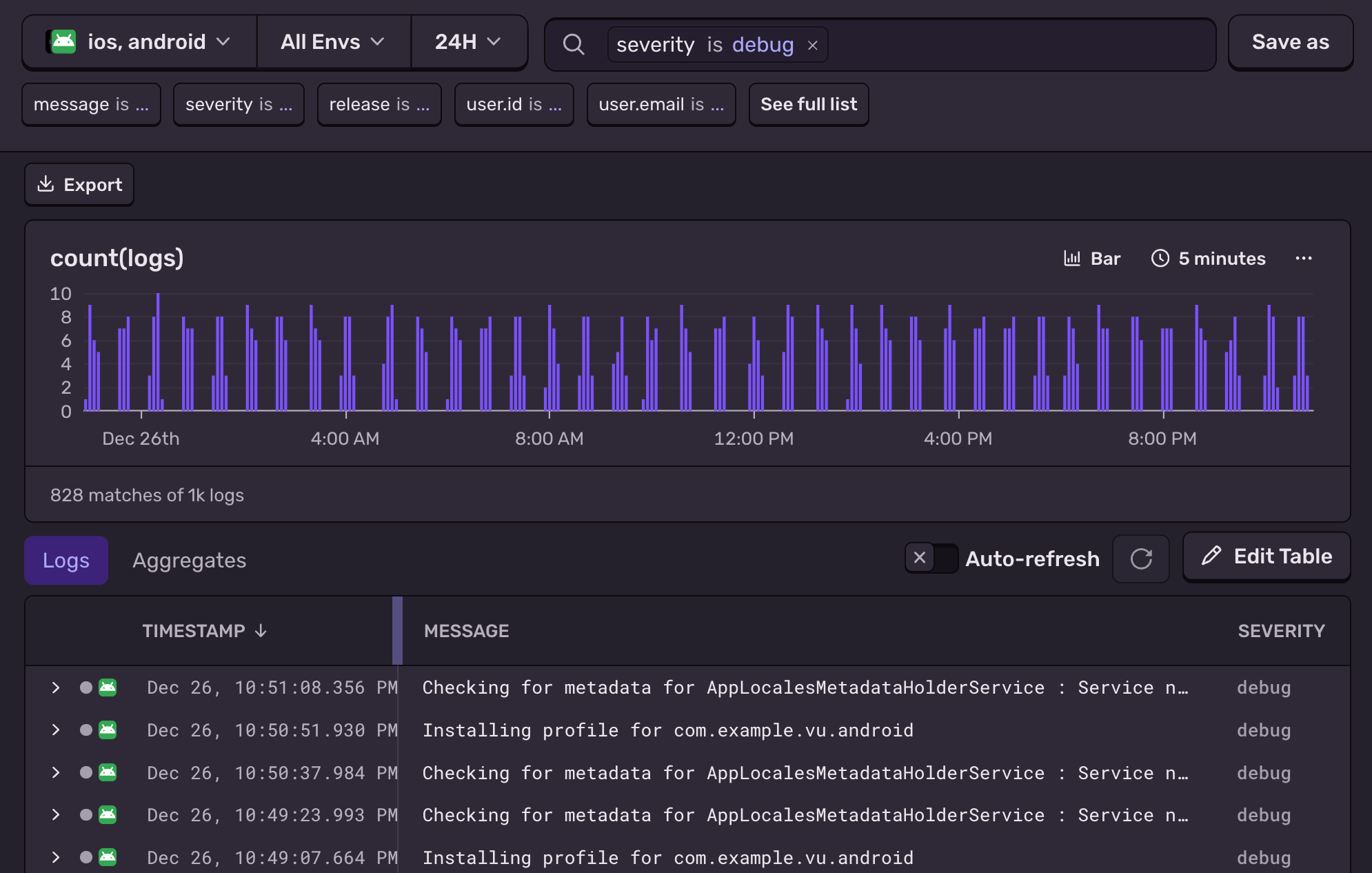Click the 5 minutes interval clock icon
The image size is (1372, 873).
coord(1160,259)
